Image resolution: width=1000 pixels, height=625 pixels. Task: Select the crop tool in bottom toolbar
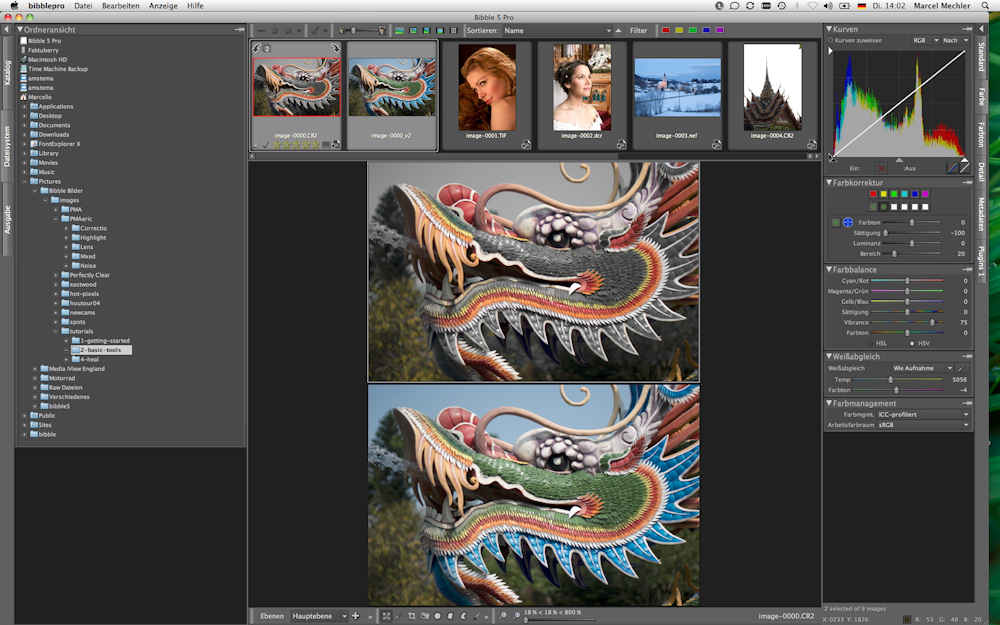click(412, 616)
